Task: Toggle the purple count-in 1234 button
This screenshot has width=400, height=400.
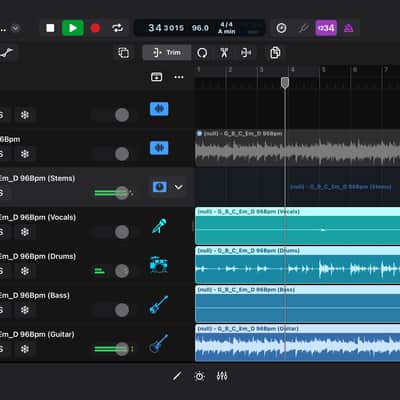Action: [326, 28]
